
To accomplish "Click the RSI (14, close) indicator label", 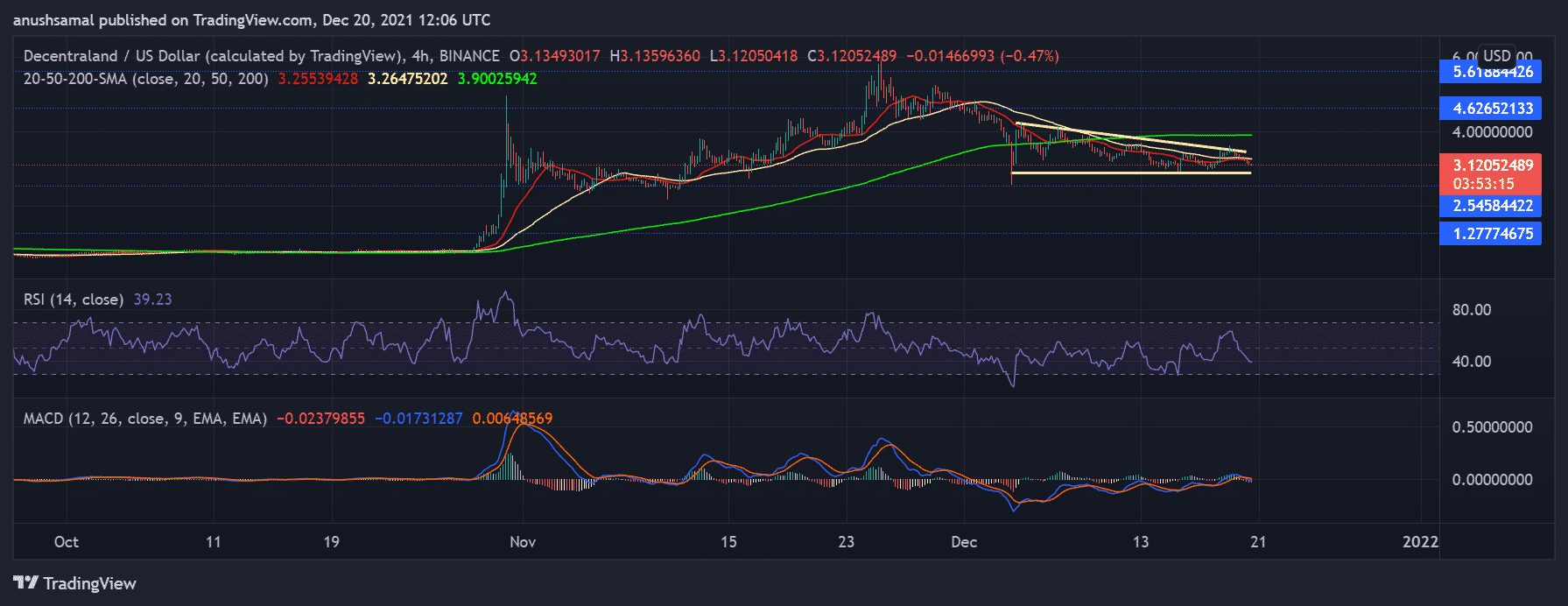I will click(x=74, y=299).
